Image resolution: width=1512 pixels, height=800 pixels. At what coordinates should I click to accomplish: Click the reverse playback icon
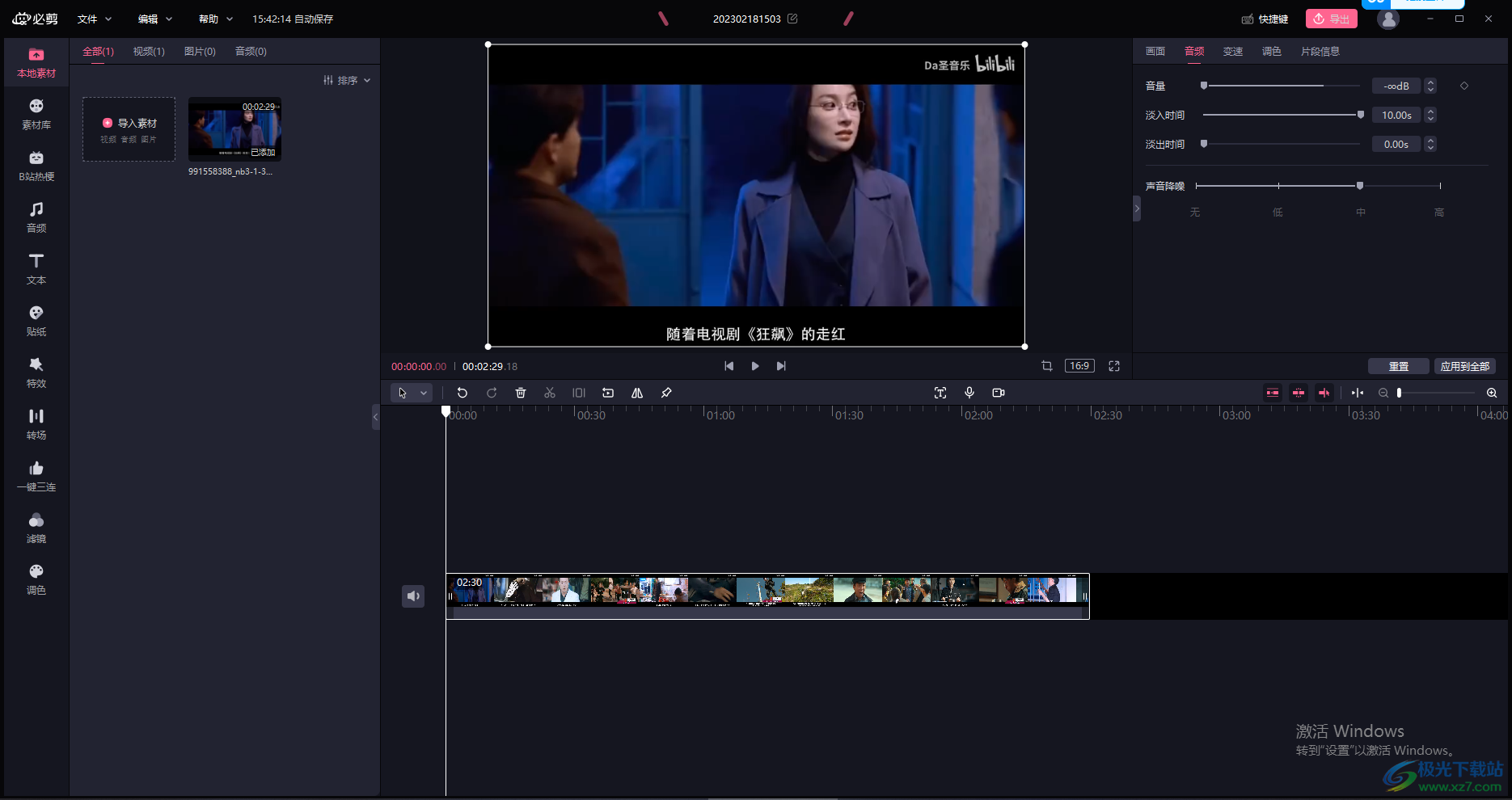tap(608, 393)
